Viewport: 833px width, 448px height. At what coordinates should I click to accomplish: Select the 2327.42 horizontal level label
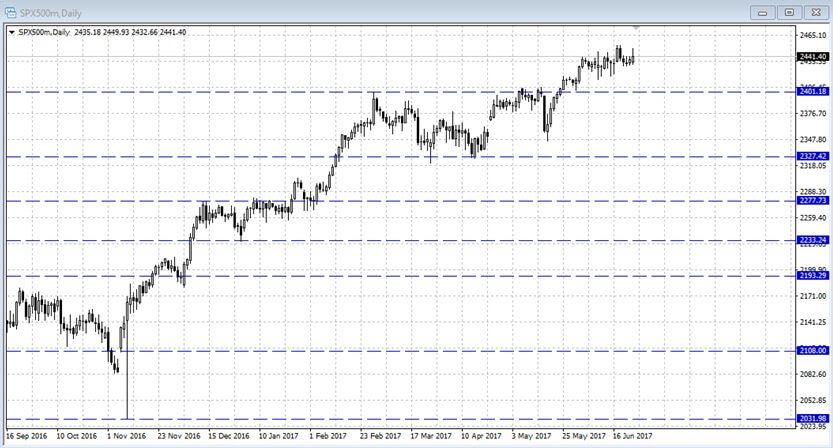tap(812, 156)
